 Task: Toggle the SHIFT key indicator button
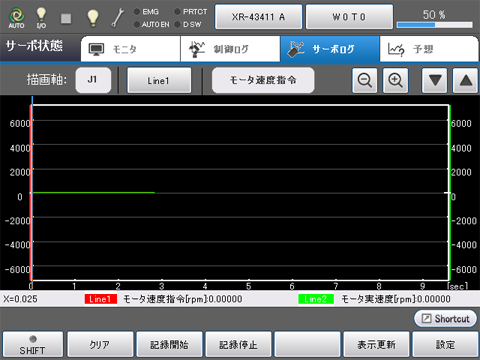[32, 344]
